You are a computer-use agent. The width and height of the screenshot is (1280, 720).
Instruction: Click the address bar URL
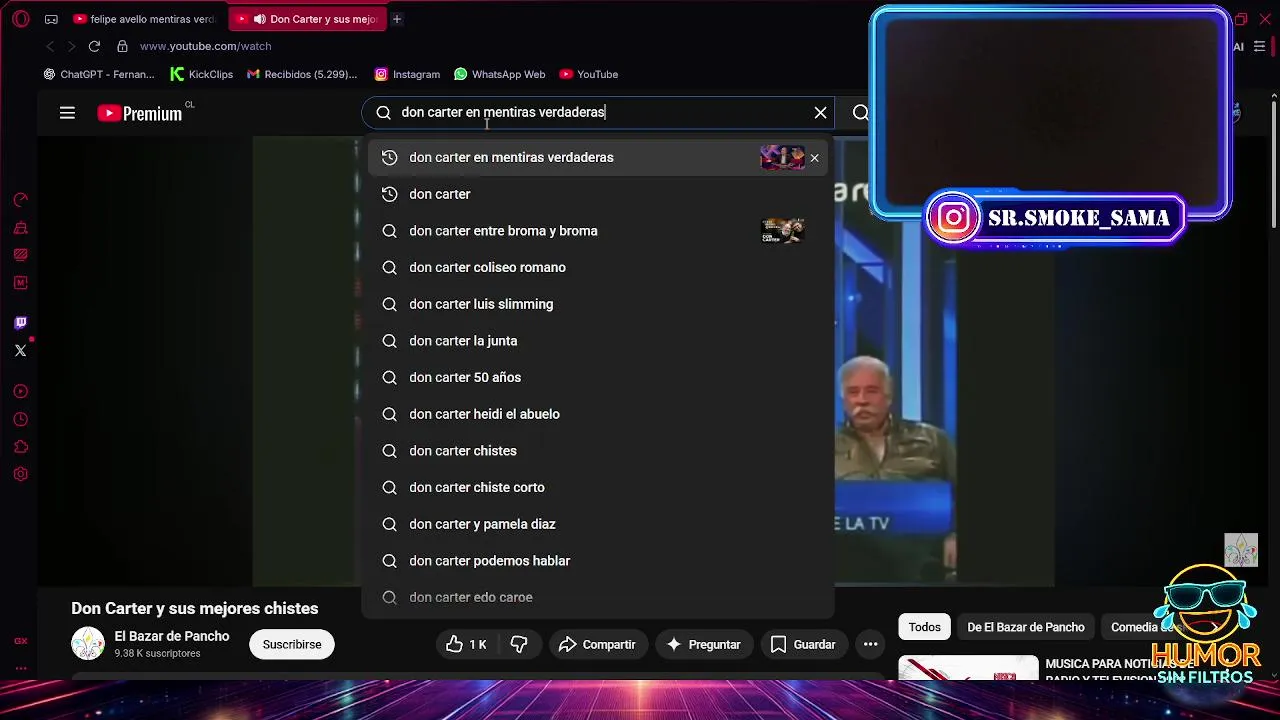point(205,46)
